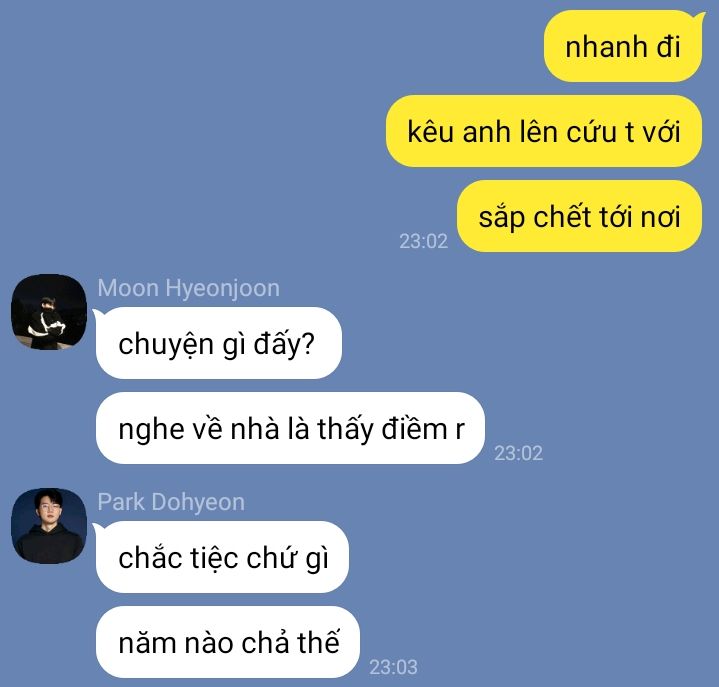Open Park Dohyeon's profile picture
Viewport: 719px width, 687px height.
click(x=49, y=526)
